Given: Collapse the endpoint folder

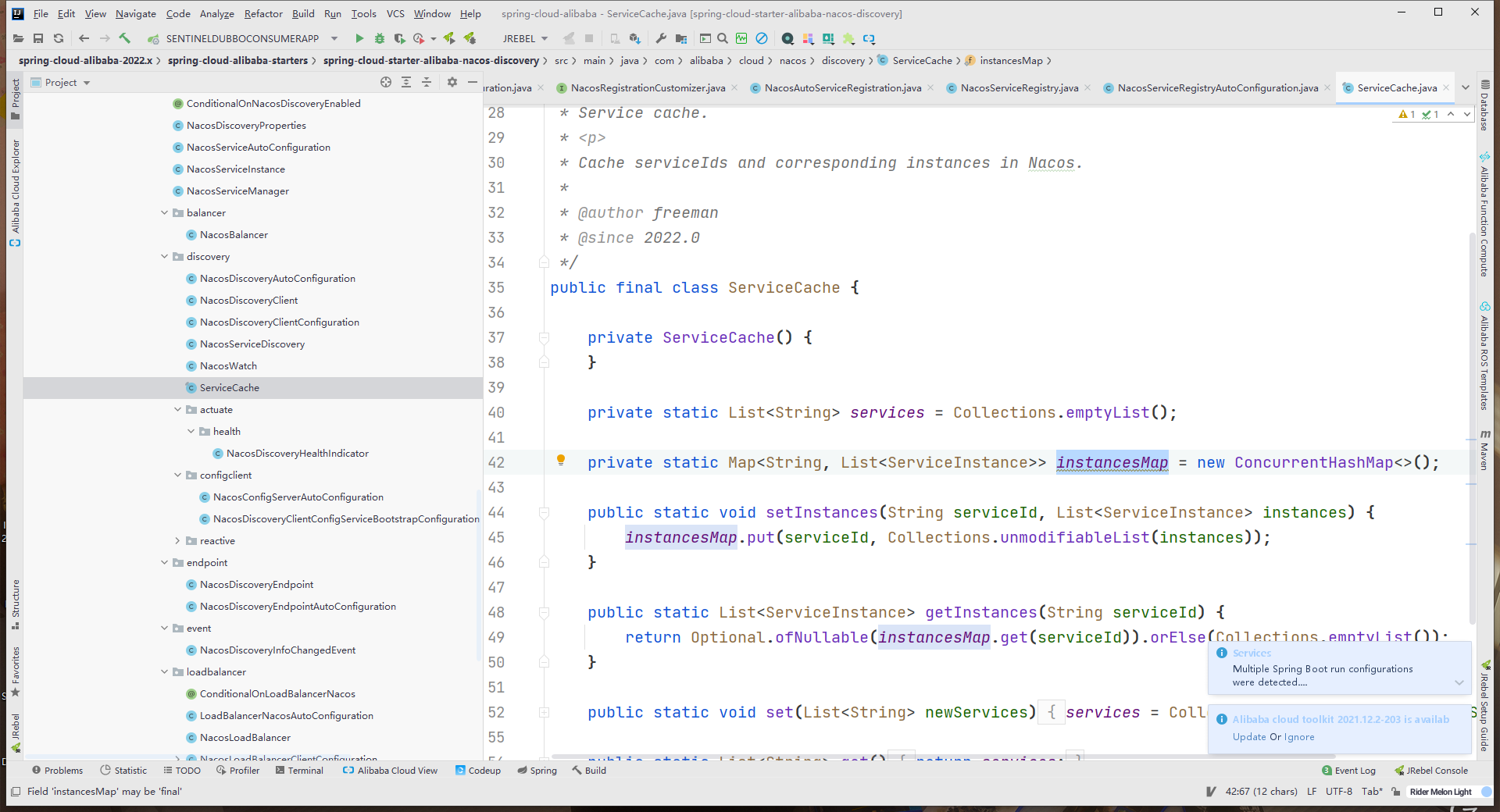Looking at the screenshot, I should 165,562.
